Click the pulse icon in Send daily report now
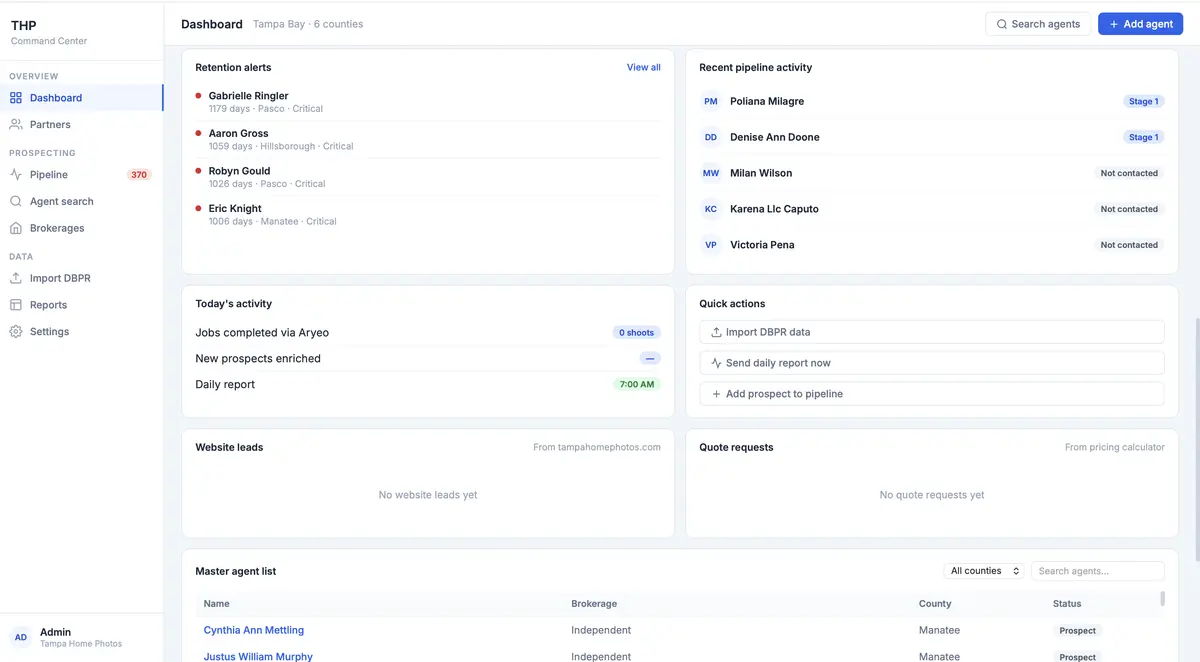This screenshot has height=662, width=1200. coord(716,363)
